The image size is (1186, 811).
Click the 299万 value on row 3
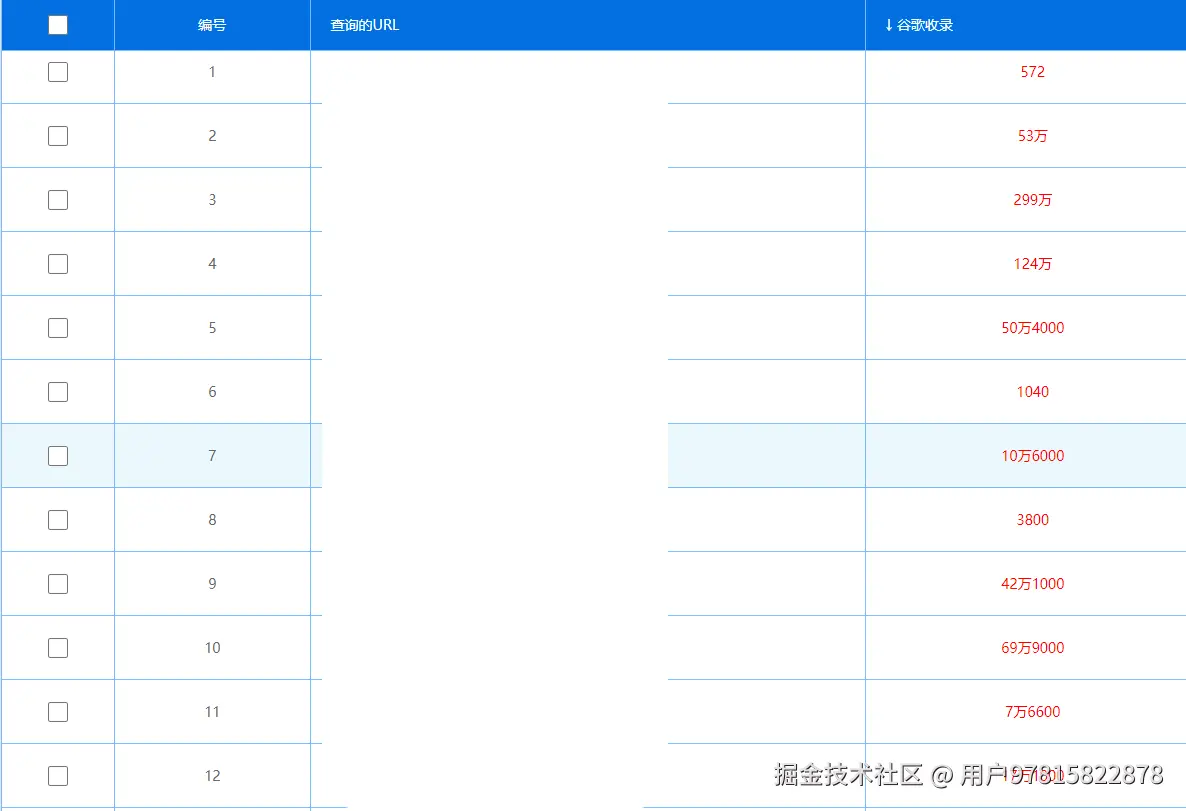pyautogui.click(x=1032, y=199)
